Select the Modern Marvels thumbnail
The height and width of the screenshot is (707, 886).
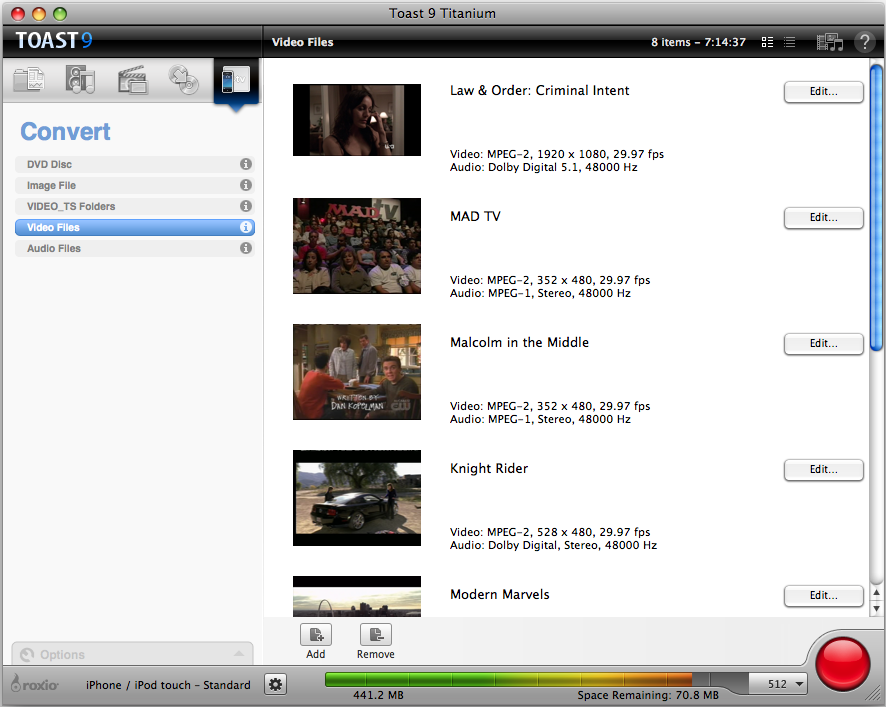357,596
